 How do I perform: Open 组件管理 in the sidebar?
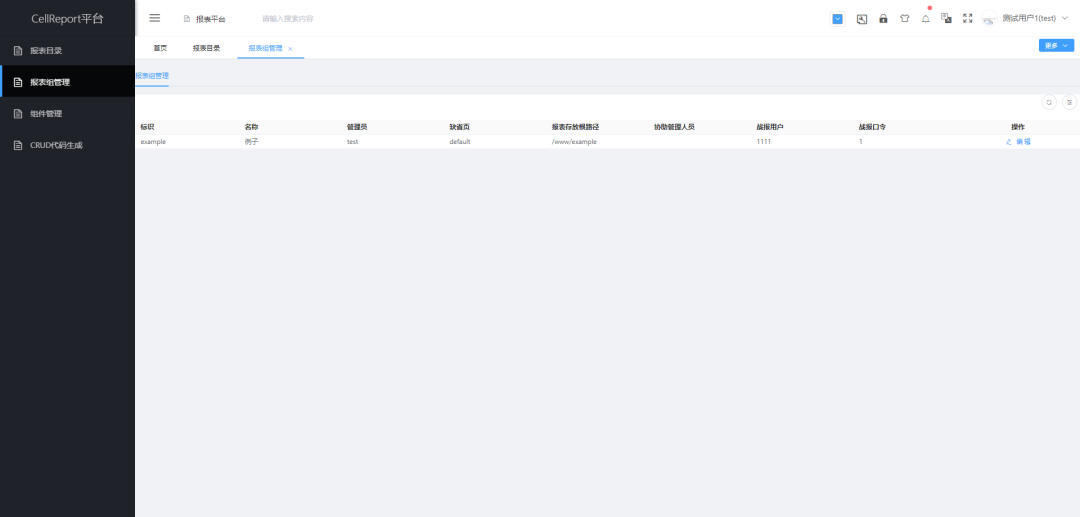(68, 114)
